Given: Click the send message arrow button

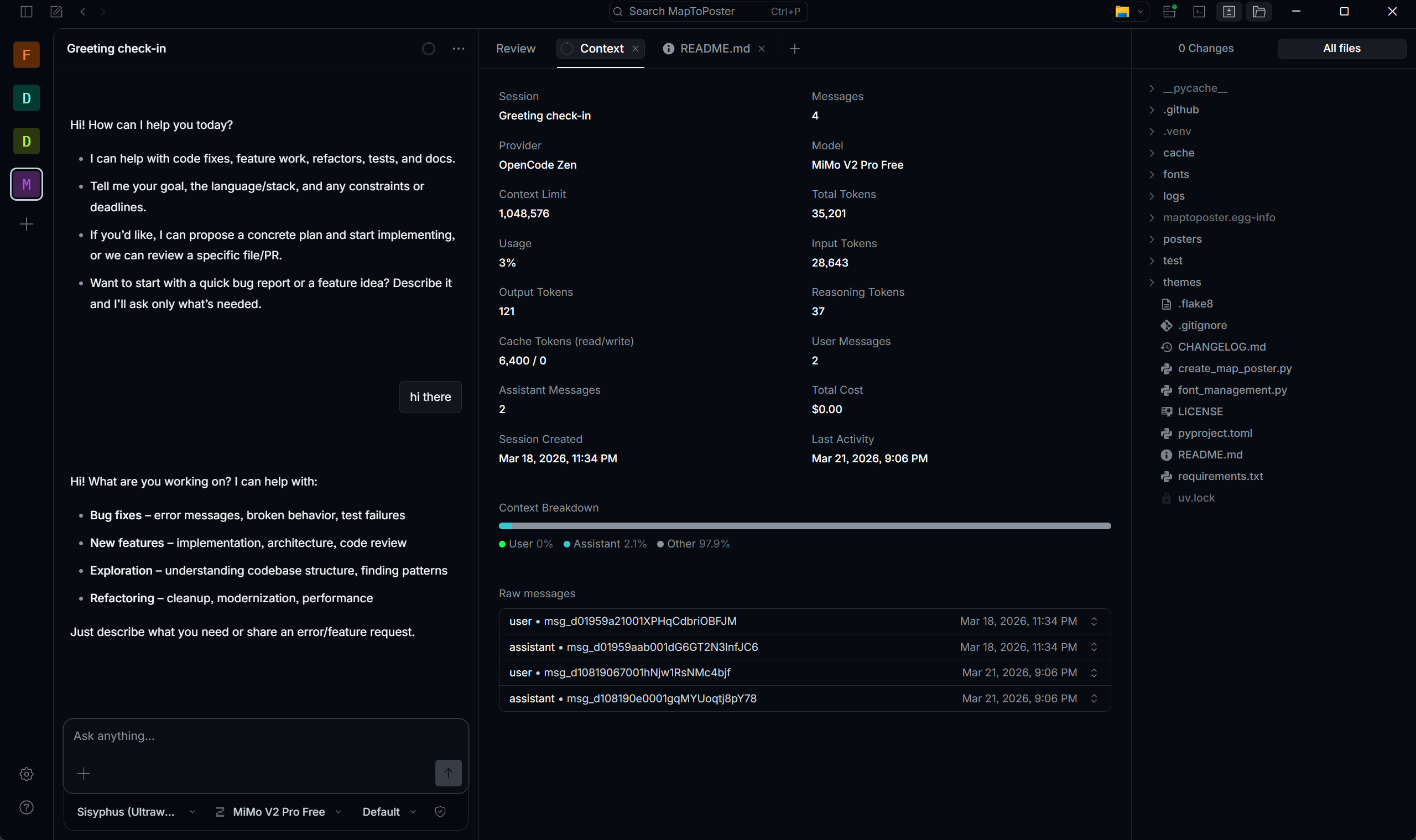Looking at the screenshot, I should pyautogui.click(x=448, y=773).
